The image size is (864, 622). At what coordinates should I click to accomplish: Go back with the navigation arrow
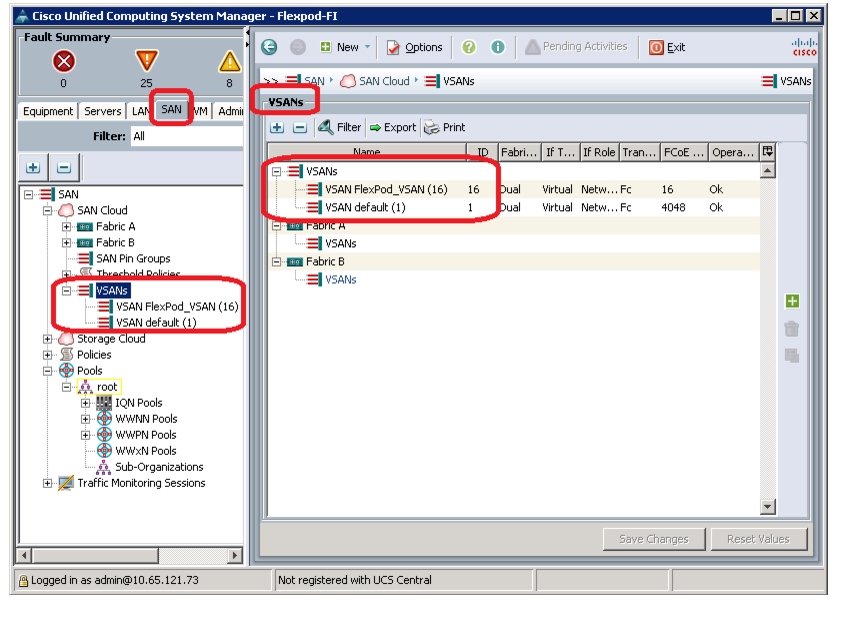pyautogui.click(x=269, y=47)
